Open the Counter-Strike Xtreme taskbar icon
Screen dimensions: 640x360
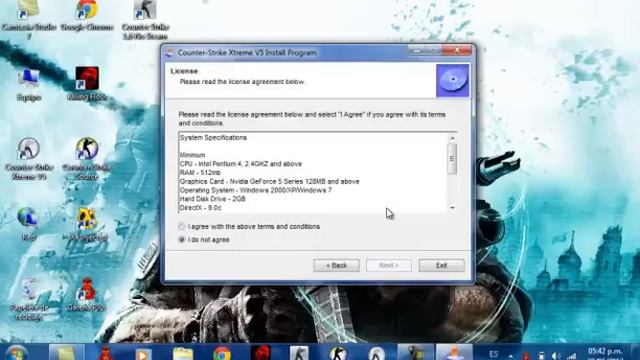coord(376,353)
